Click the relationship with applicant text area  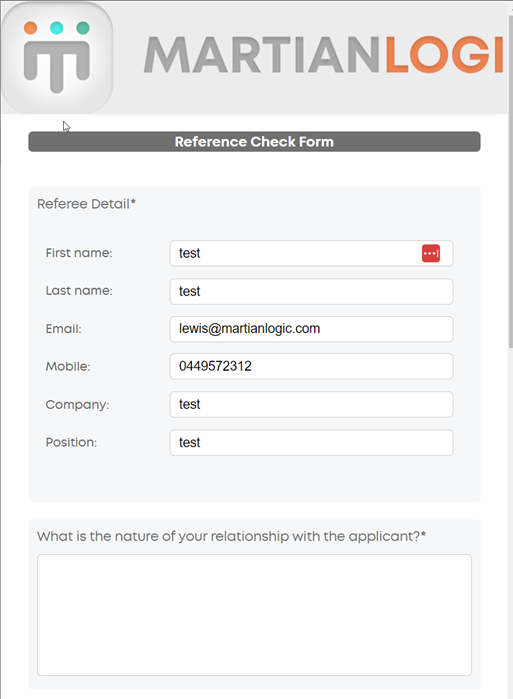[x=254, y=615]
